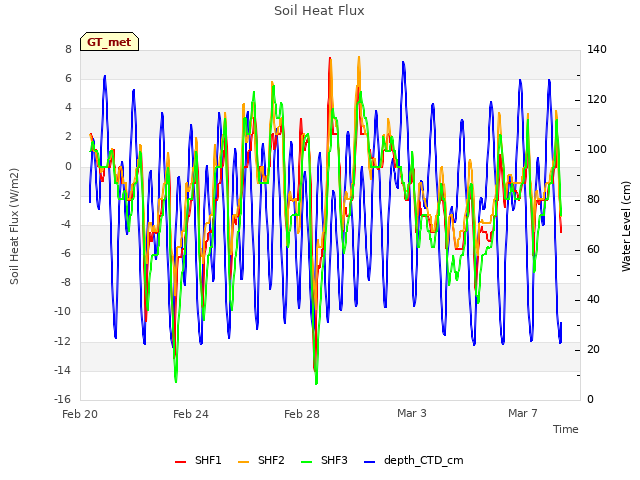Click the 20 tick on right axis
This screenshot has width=640, height=480.
(593, 349)
